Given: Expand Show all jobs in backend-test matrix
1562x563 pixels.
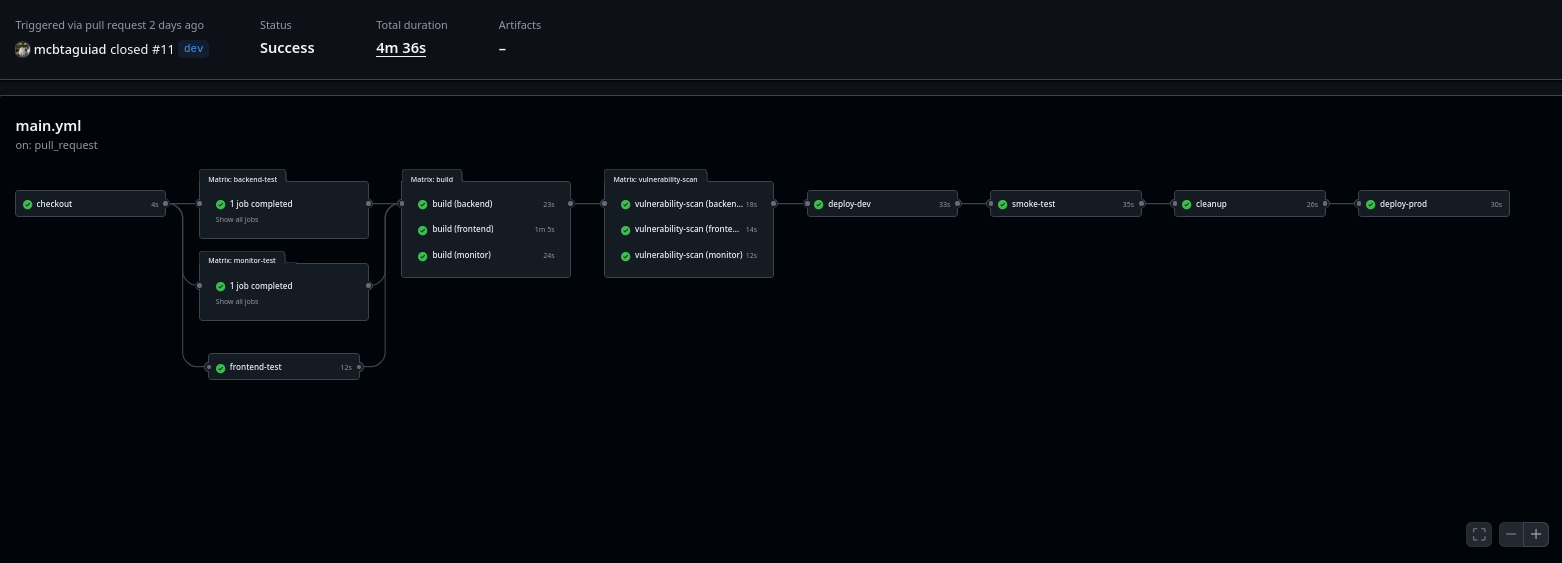Looking at the screenshot, I should 237,219.
